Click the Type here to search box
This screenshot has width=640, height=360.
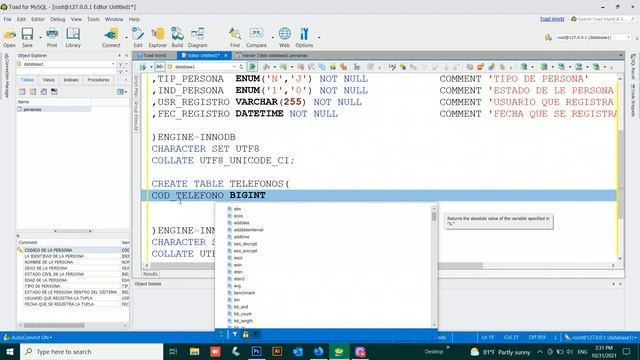91,351
